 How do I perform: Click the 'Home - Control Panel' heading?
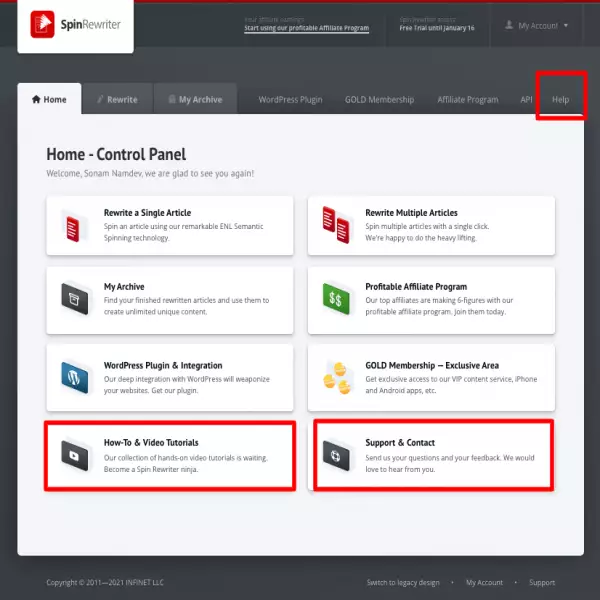coord(116,154)
